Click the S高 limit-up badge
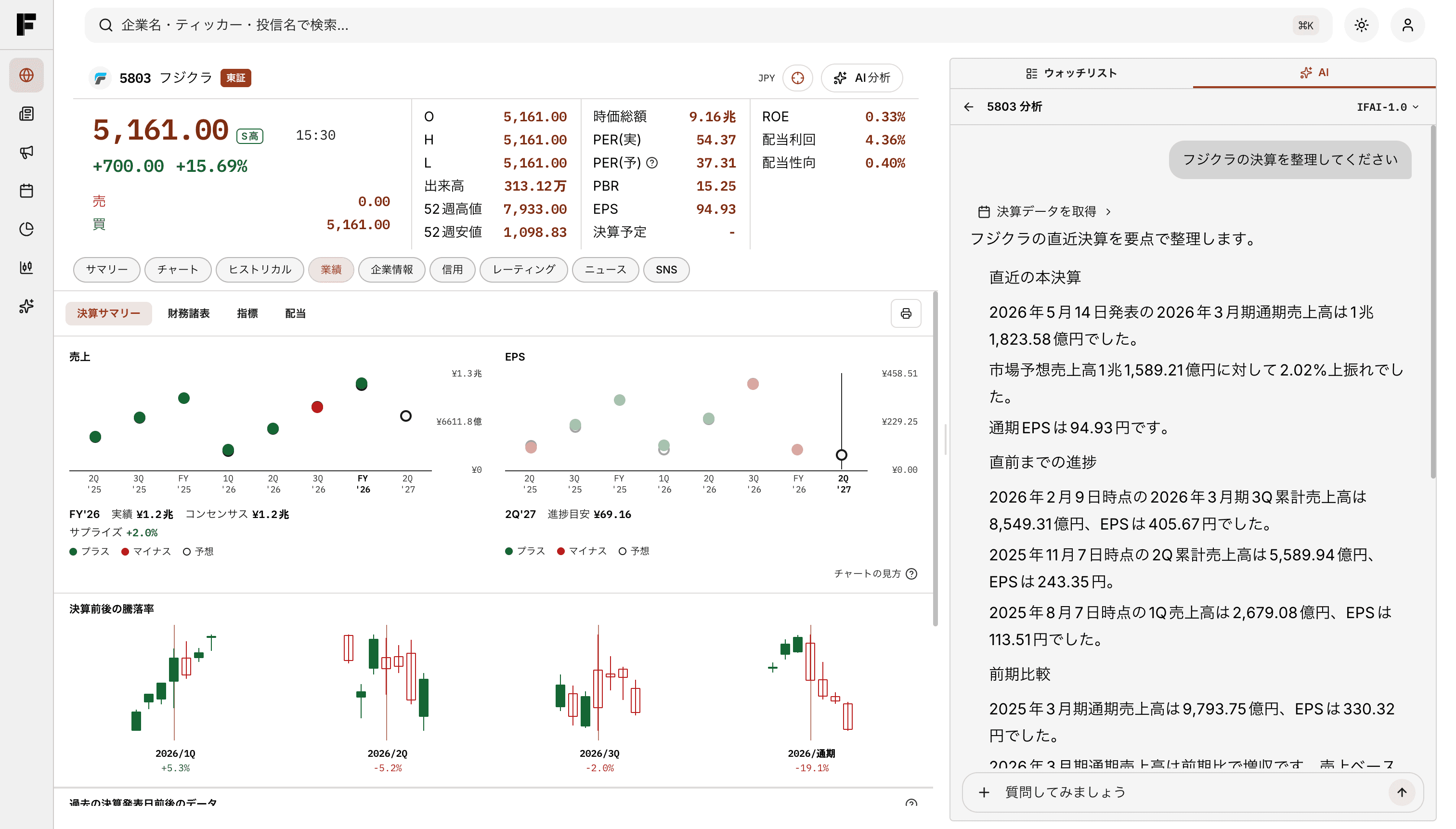 (249, 136)
